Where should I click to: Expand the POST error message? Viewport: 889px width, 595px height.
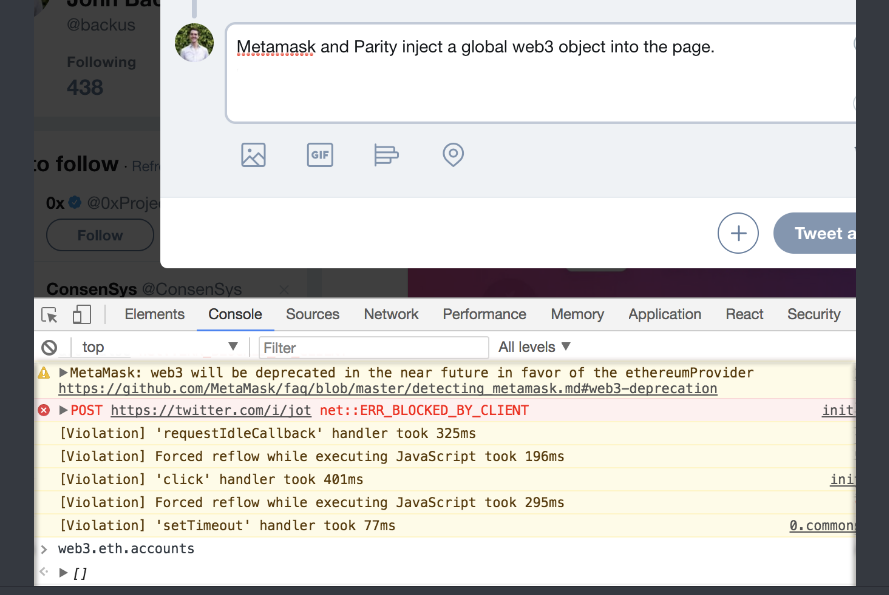click(x=64, y=410)
